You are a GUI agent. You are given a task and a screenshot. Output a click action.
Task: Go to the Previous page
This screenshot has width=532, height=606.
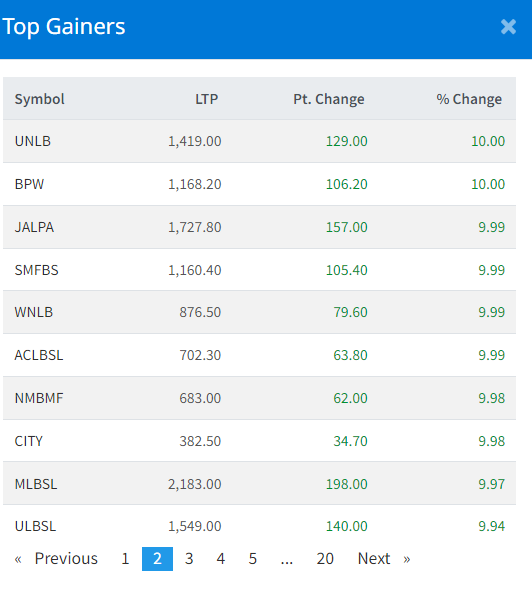[x=56, y=558]
